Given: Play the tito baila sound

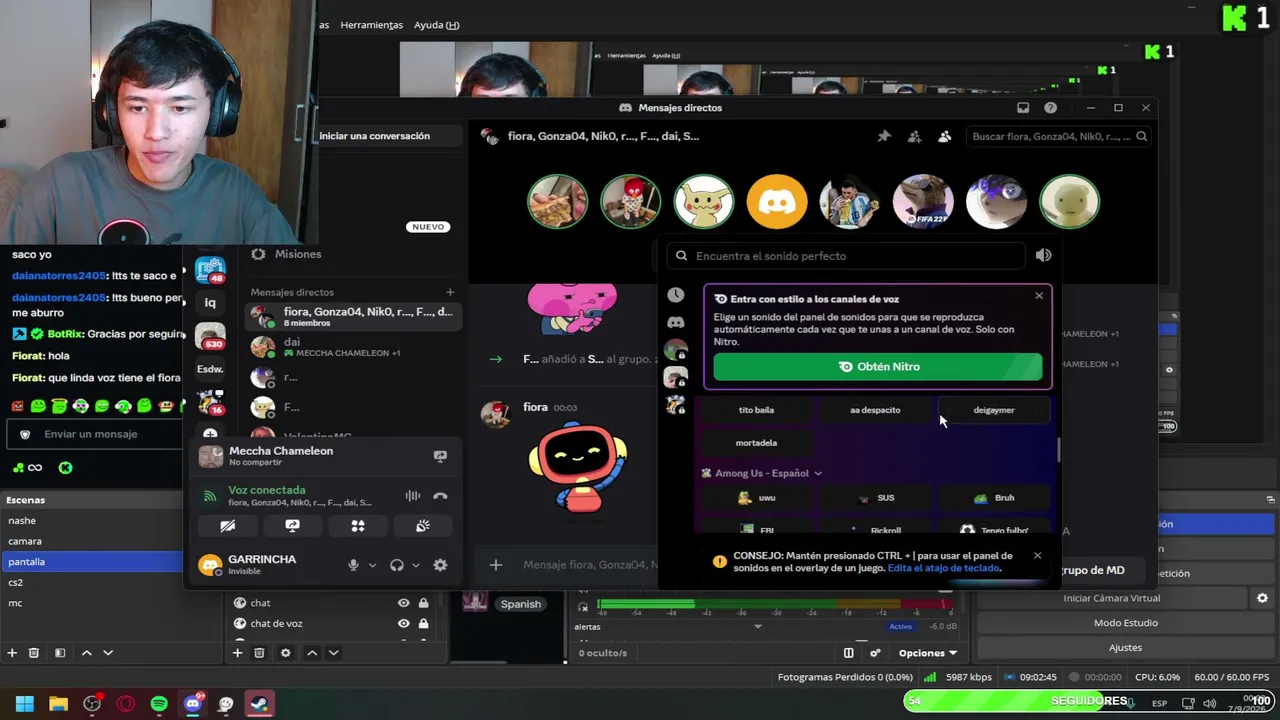Looking at the screenshot, I should (x=756, y=410).
